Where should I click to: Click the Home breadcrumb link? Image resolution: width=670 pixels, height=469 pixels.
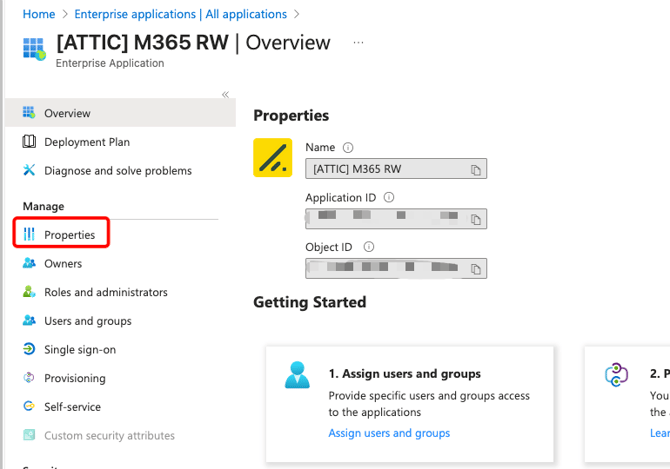click(x=39, y=14)
